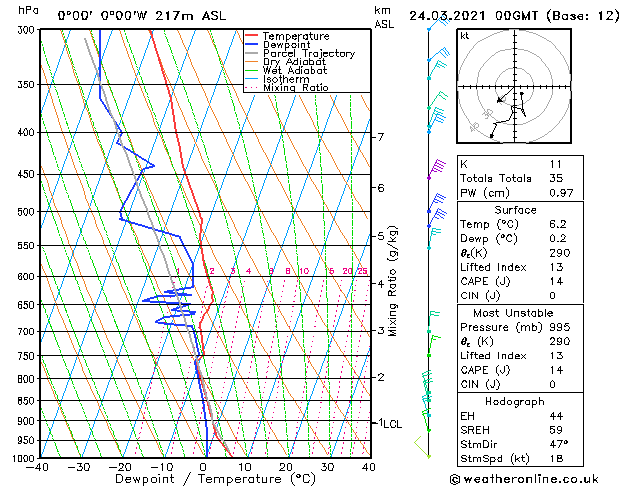Click the red Temperature line swatch in the legend

(x=251, y=35)
